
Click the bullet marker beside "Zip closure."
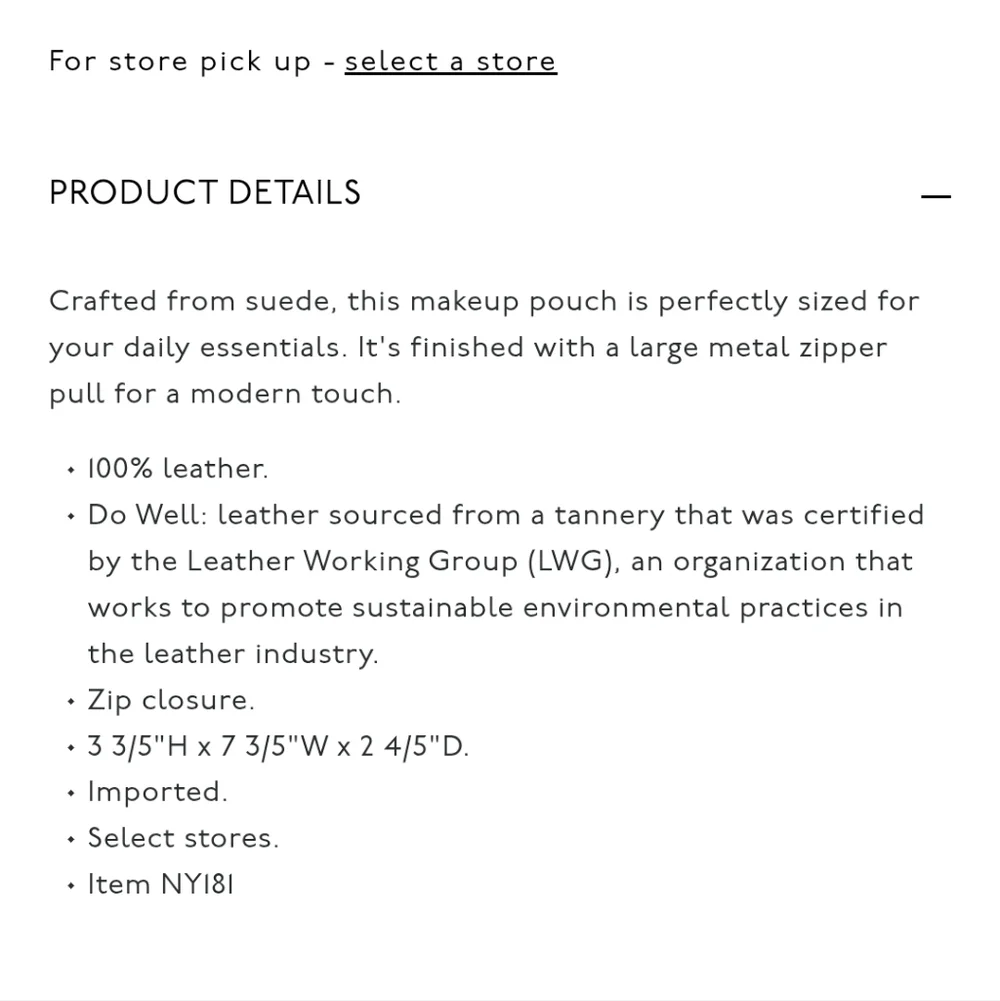tap(71, 701)
